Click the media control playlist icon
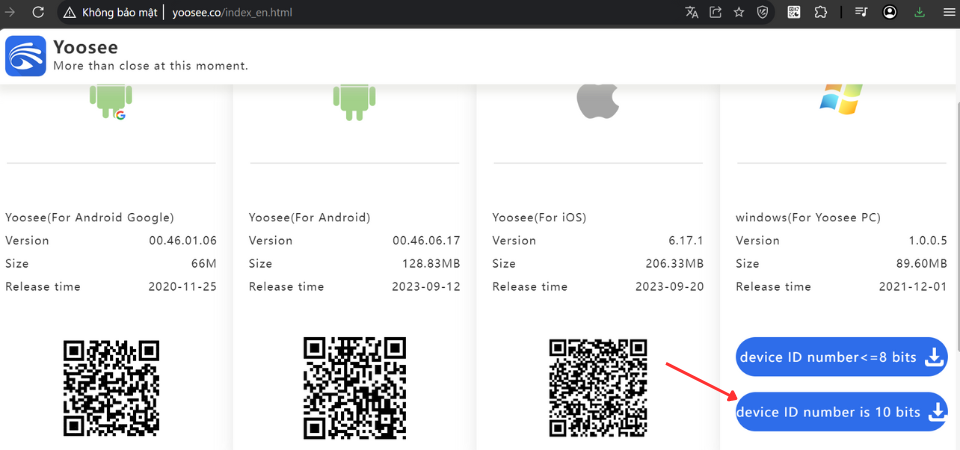Viewport: 960px width, 450px height. 861,12
